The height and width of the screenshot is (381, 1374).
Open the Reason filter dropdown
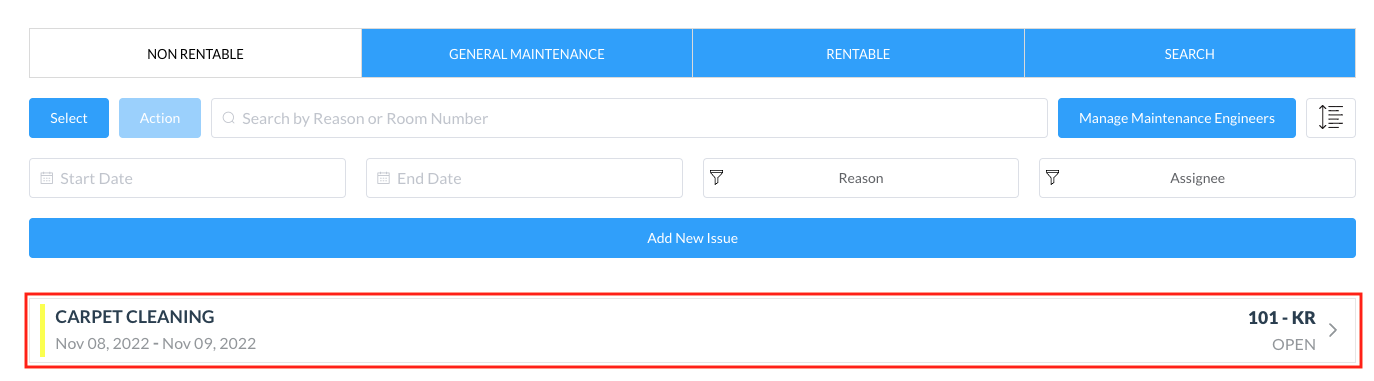tap(861, 178)
